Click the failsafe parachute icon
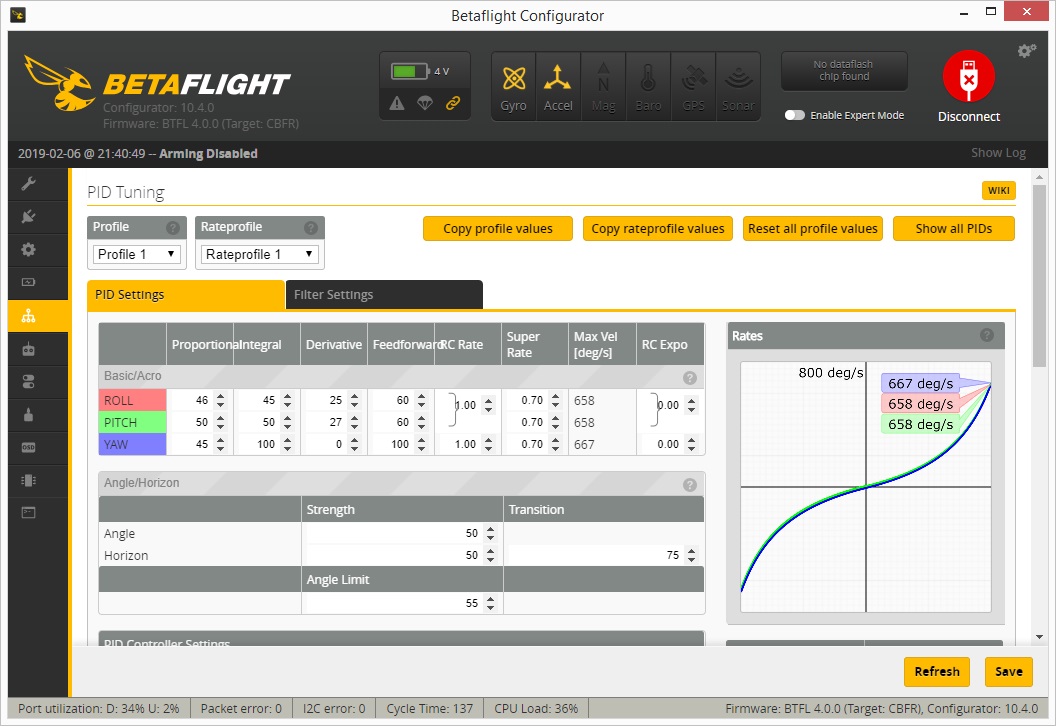Image resolution: width=1056 pixels, height=726 pixels. pyautogui.click(x=425, y=103)
